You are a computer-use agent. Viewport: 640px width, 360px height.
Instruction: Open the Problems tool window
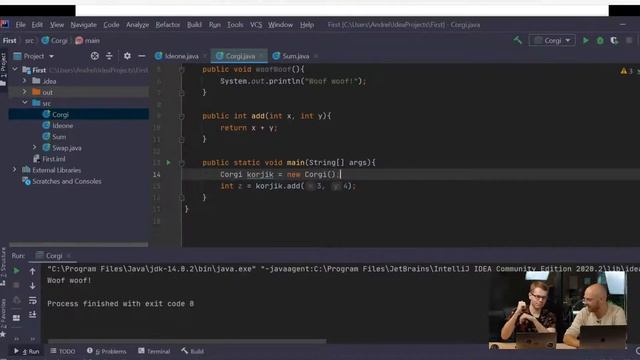[106, 351]
